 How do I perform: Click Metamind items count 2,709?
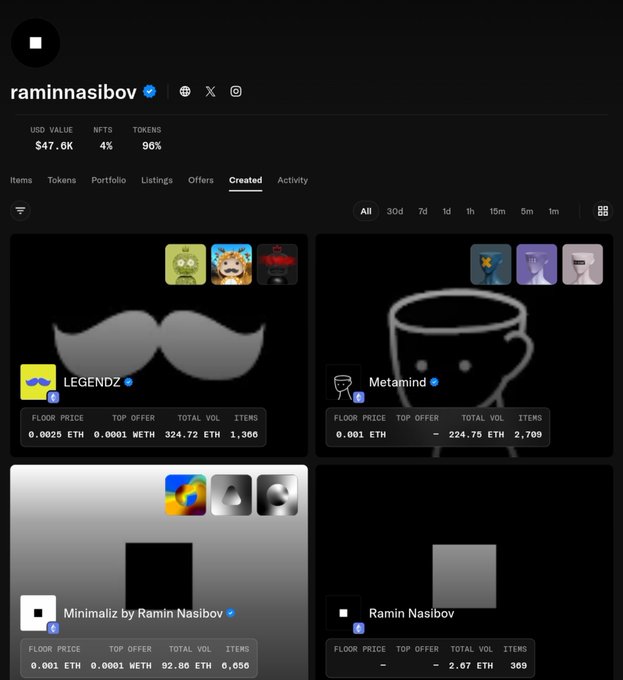coord(528,435)
